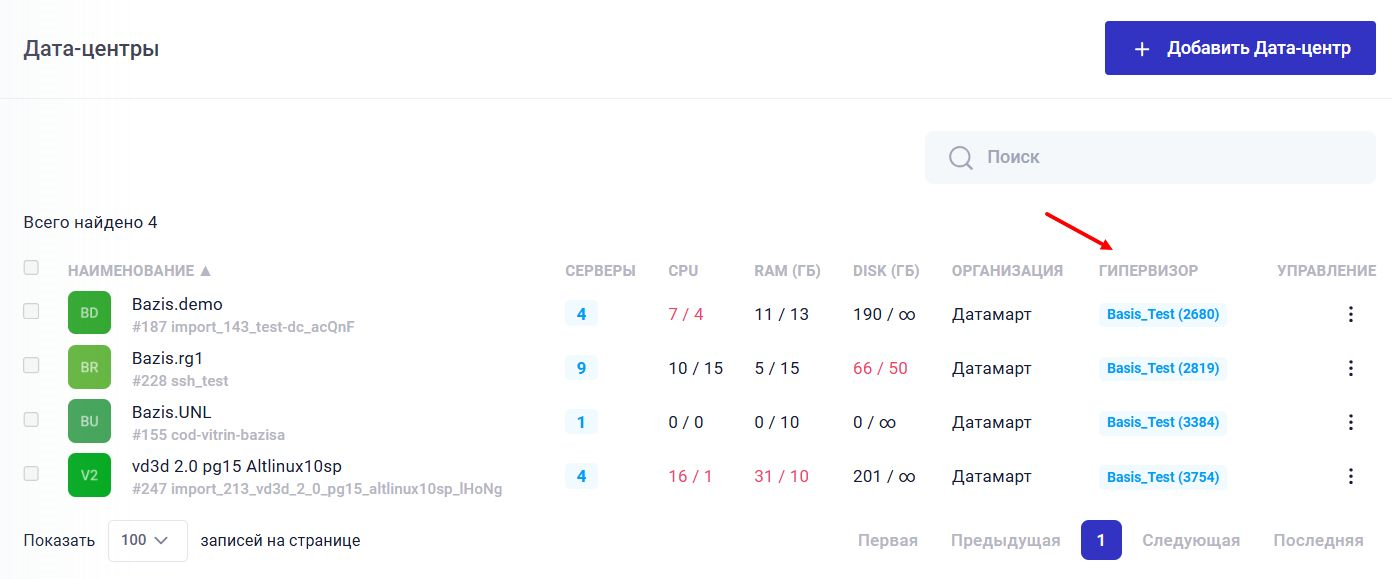Open the three-dot menu for Bazis.UNL
Screen dimensions: 1392x579
(x=1350, y=422)
